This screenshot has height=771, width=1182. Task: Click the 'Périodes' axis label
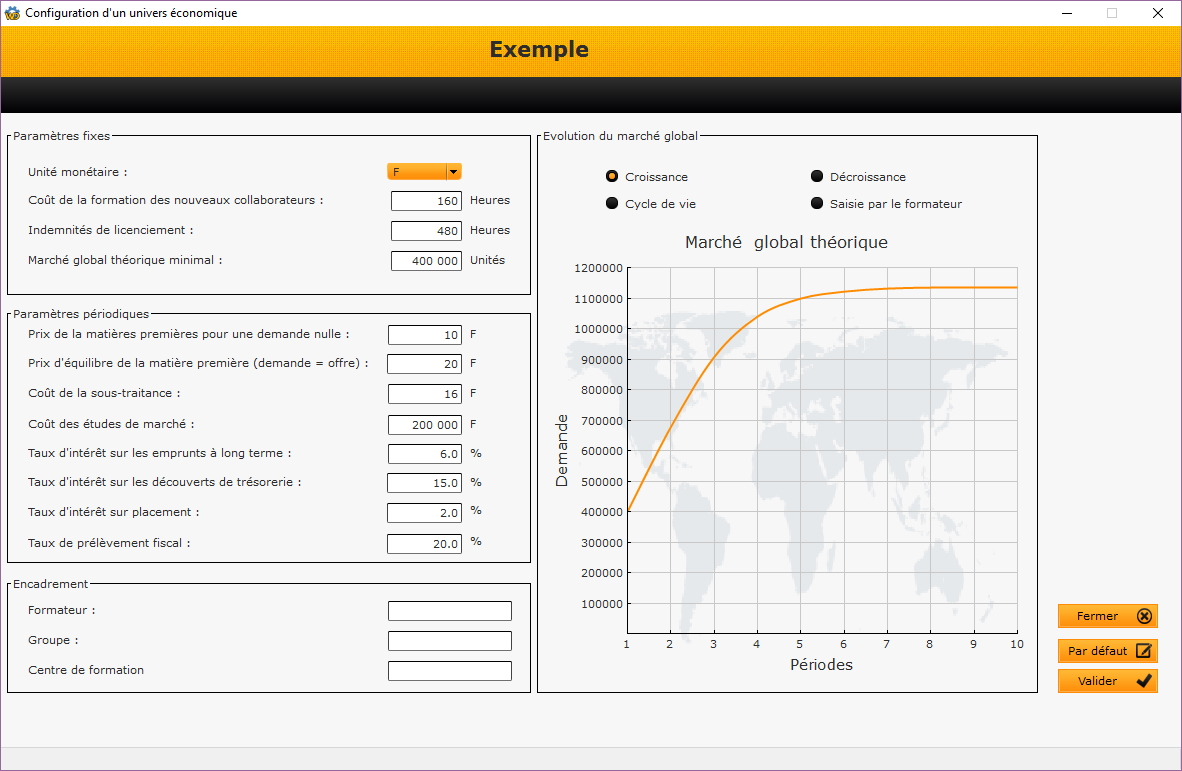tap(822, 665)
